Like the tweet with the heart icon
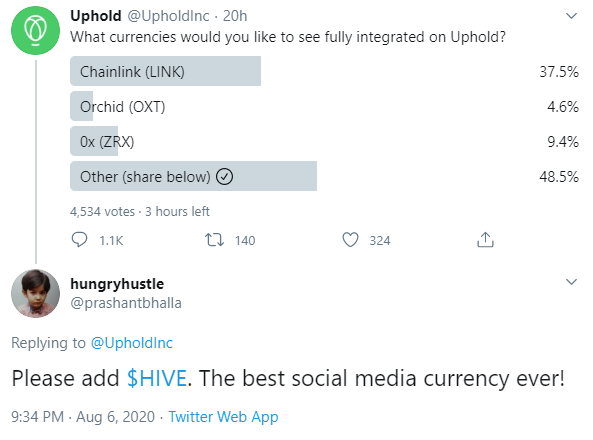This screenshot has height=440, width=593. tap(350, 240)
